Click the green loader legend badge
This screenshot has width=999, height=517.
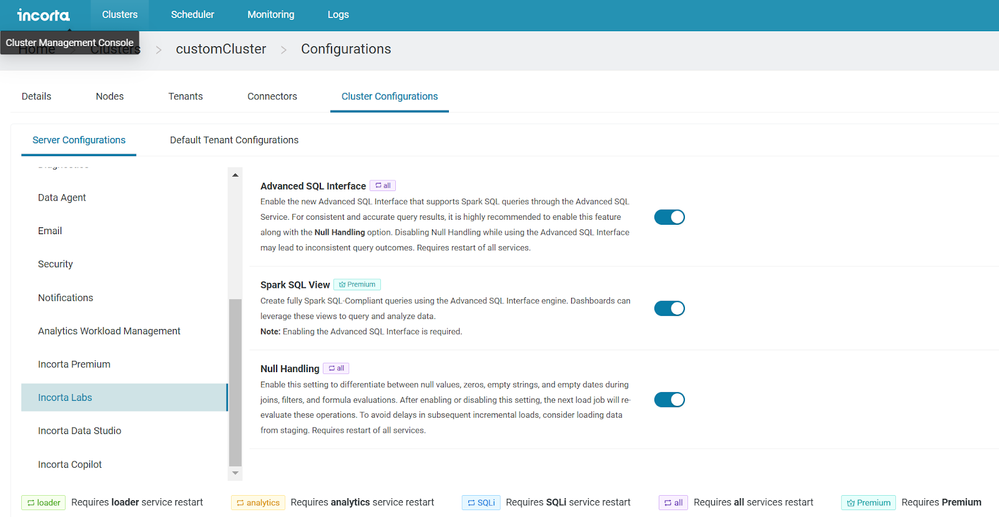click(x=43, y=503)
